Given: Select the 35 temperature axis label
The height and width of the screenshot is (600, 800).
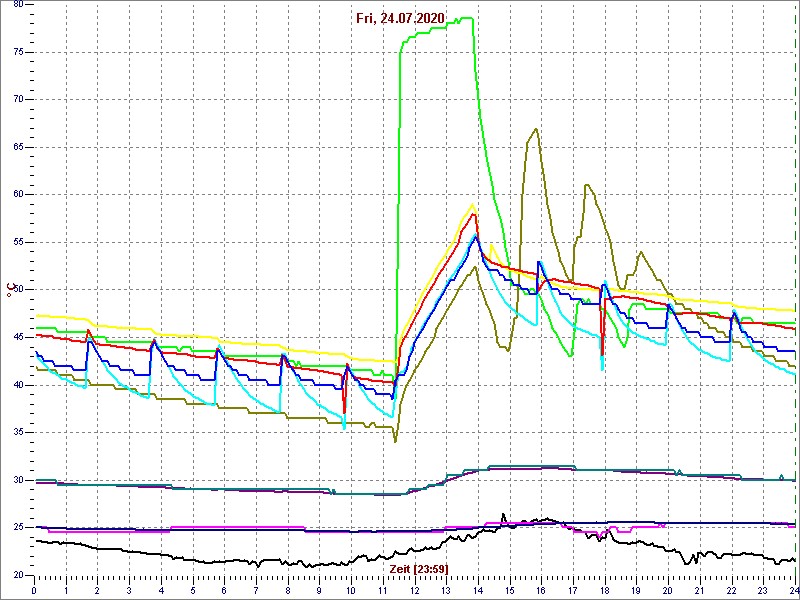Looking at the screenshot, I should (x=19, y=432).
